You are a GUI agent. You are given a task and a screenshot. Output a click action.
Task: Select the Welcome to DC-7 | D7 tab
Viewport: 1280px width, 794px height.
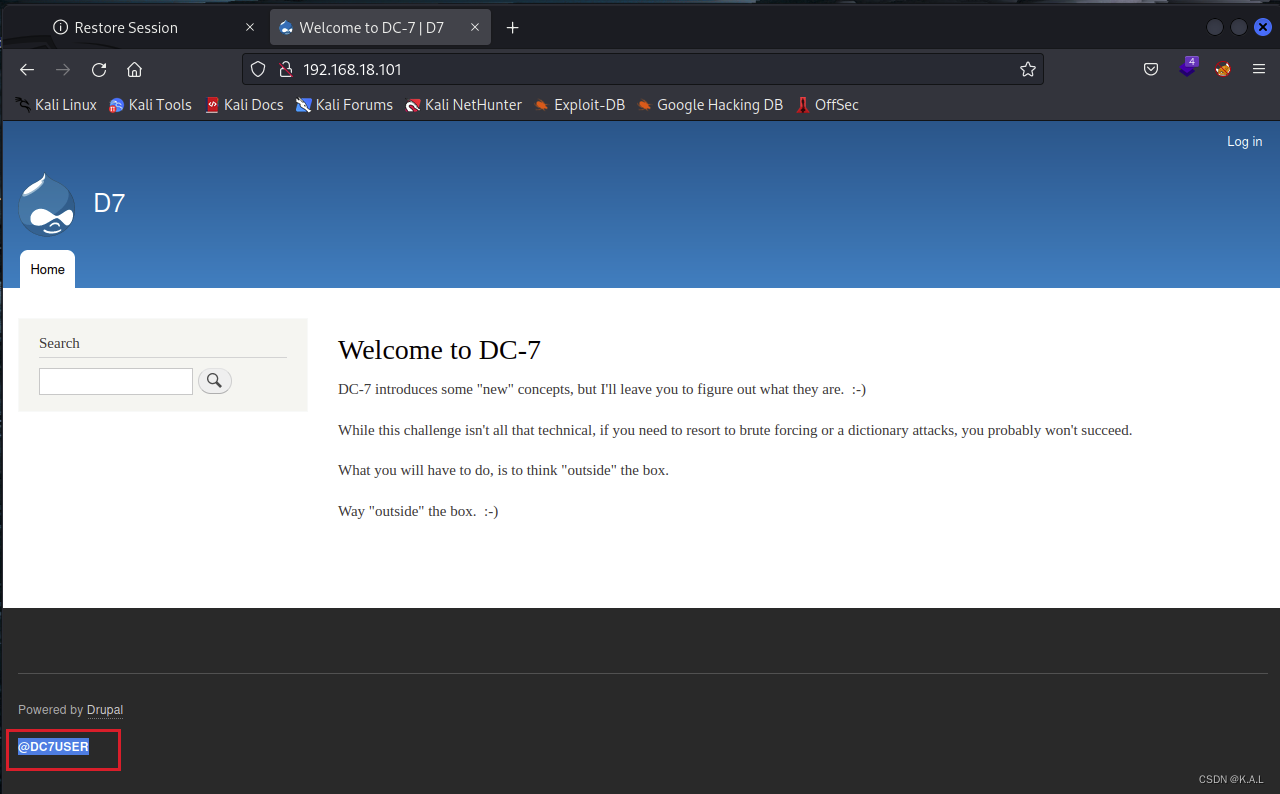coord(382,28)
